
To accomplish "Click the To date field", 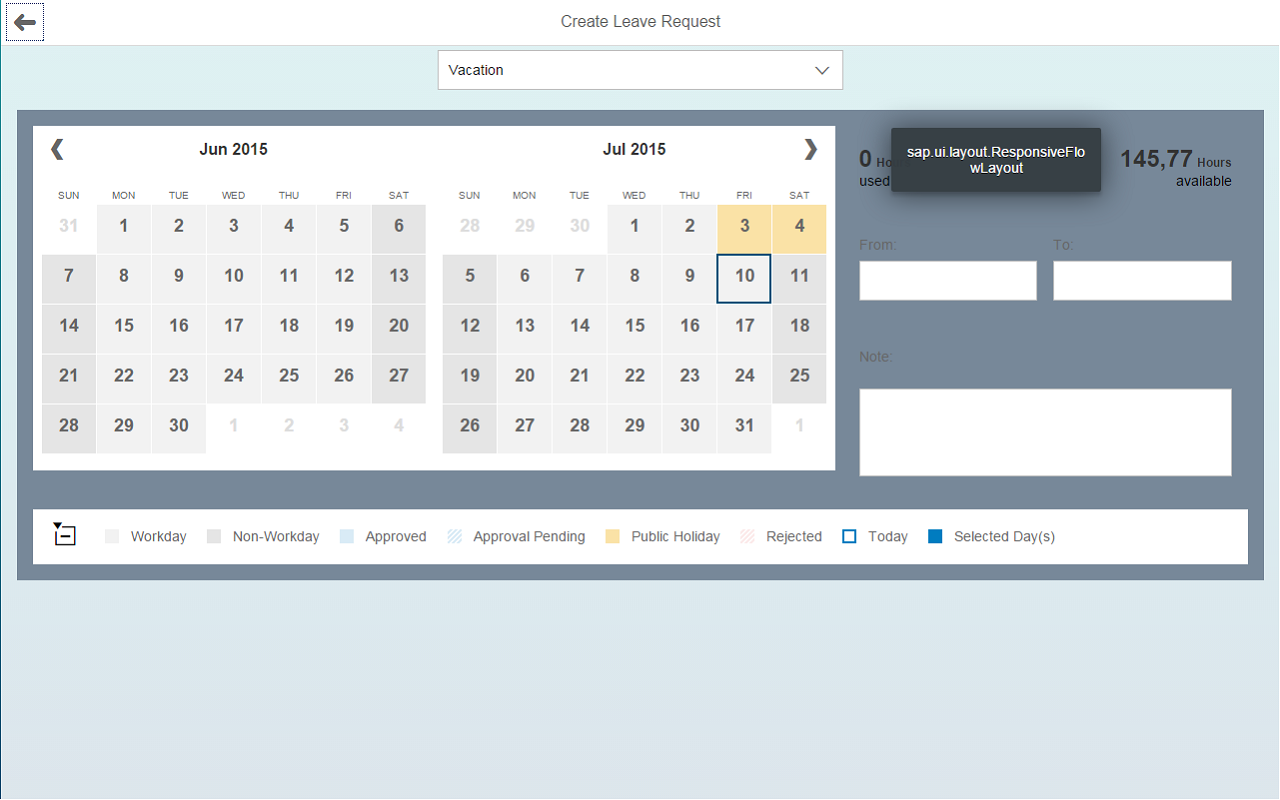I will pos(1142,281).
